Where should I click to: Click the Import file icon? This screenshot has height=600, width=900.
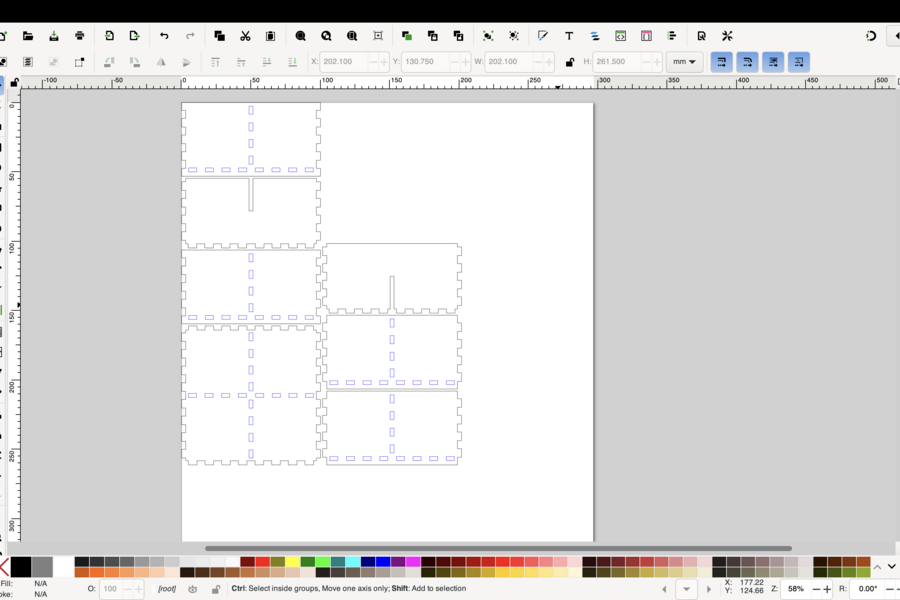pos(109,36)
